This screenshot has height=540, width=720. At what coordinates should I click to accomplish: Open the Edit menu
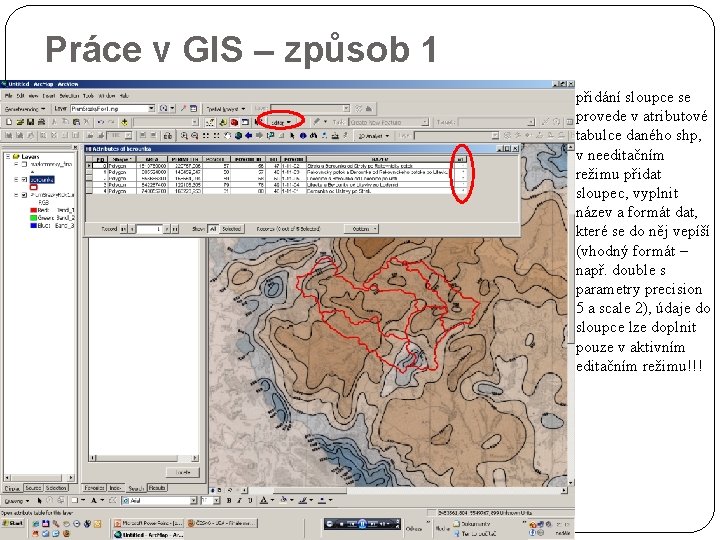click(x=20, y=96)
